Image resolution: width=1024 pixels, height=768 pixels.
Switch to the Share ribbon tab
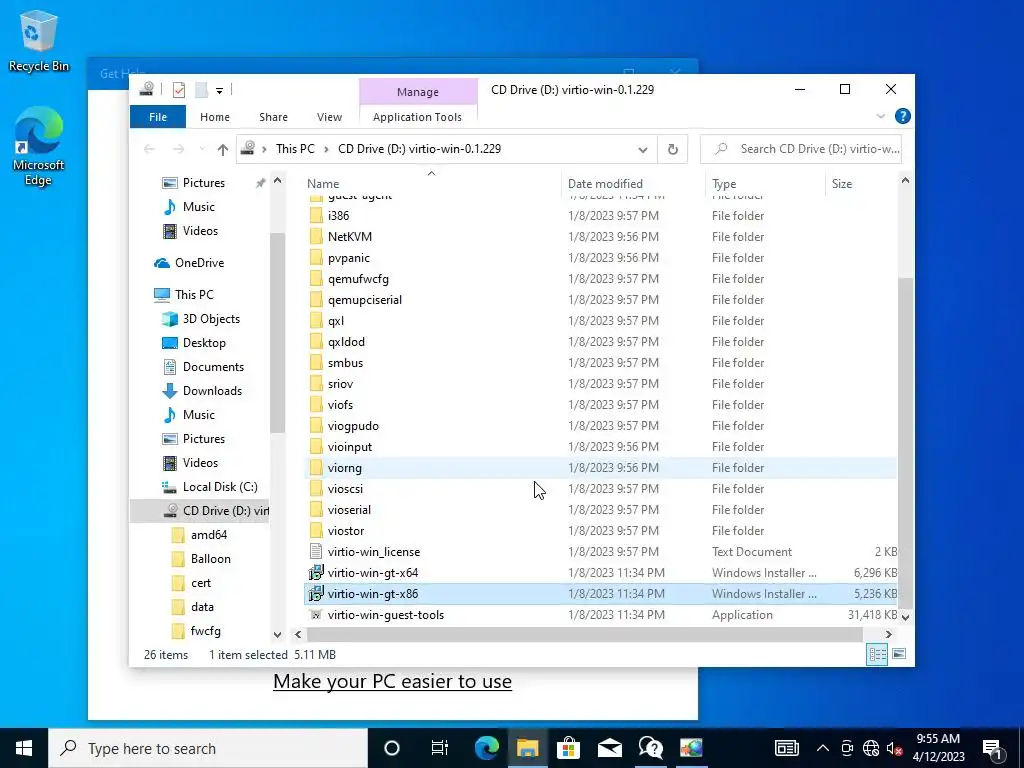(x=273, y=117)
